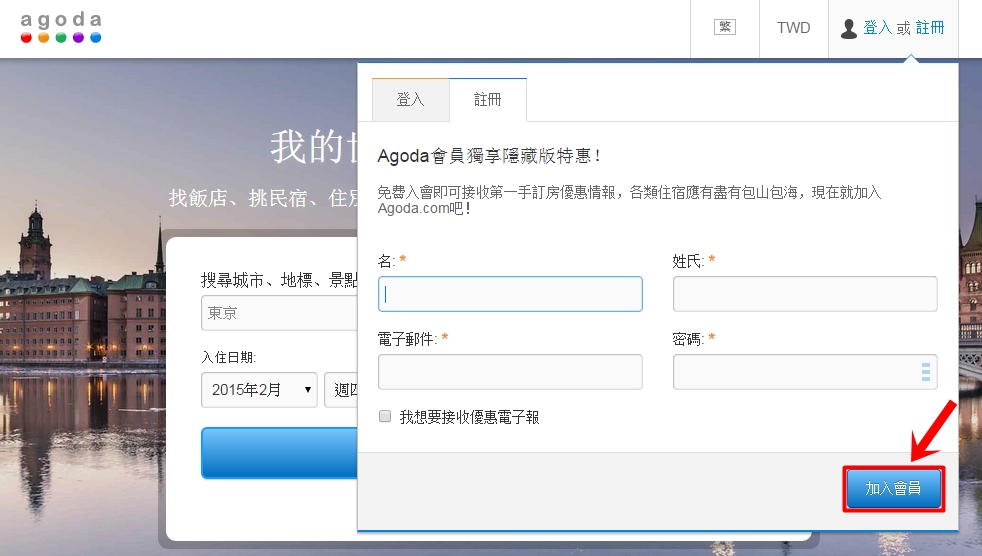Viewport: 982px width, 556px height.
Task: Click the 姓氏 last name field
Action: [x=804, y=294]
